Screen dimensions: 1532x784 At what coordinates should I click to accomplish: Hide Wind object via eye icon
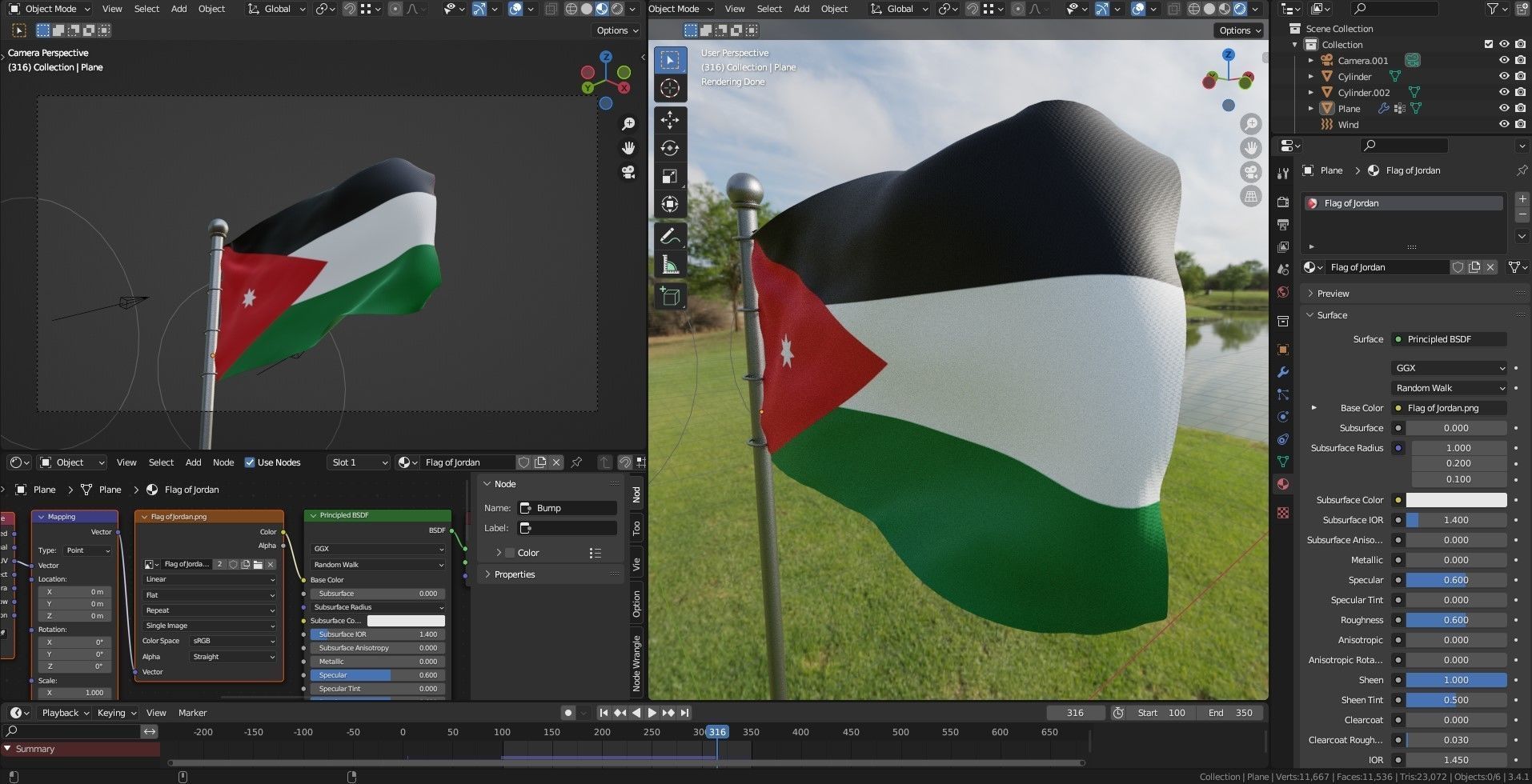[1503, 125]
